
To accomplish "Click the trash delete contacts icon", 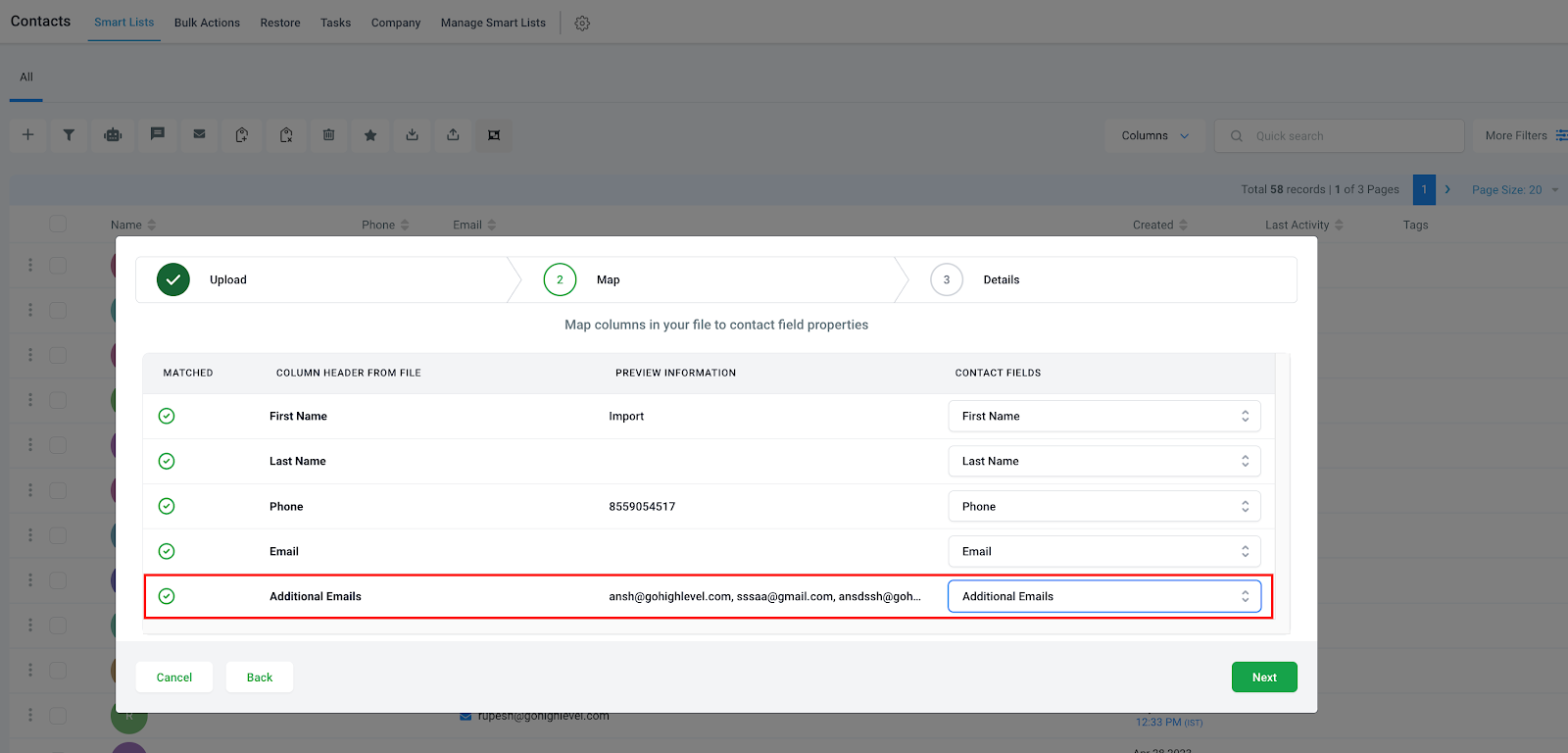I will click(x=329, y=135).
